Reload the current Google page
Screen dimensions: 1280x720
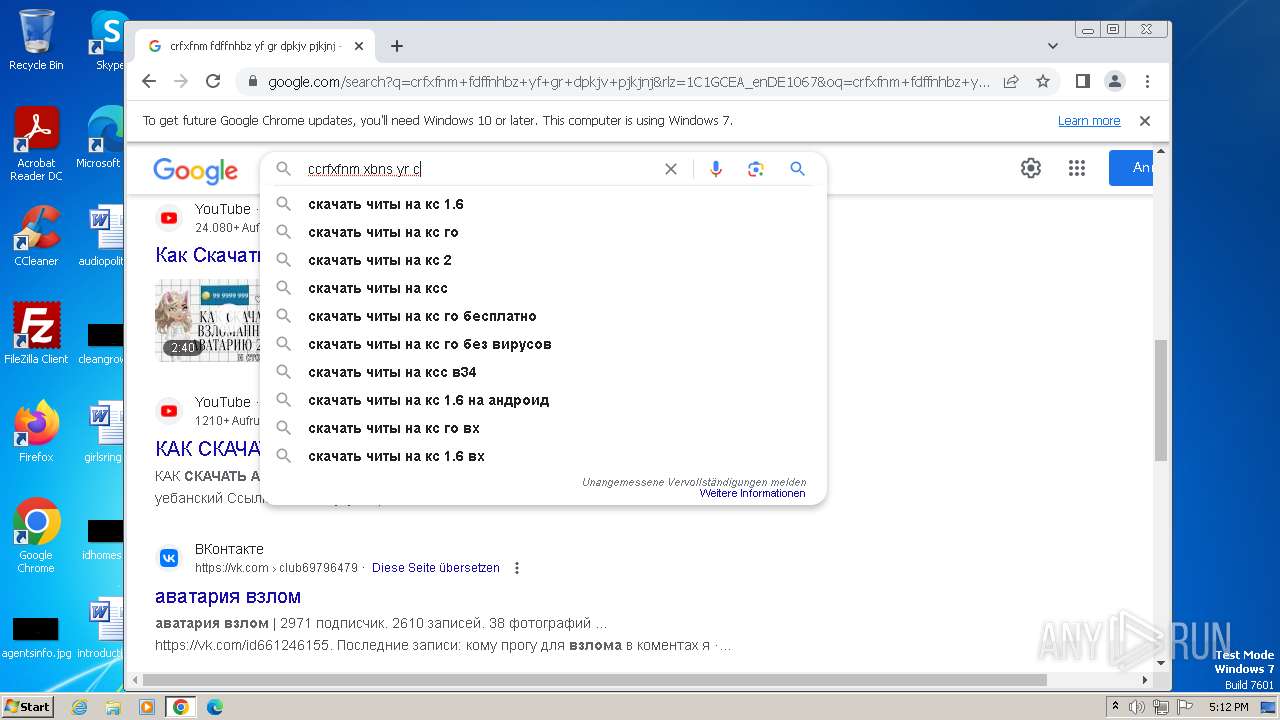[x=213, y=81]
